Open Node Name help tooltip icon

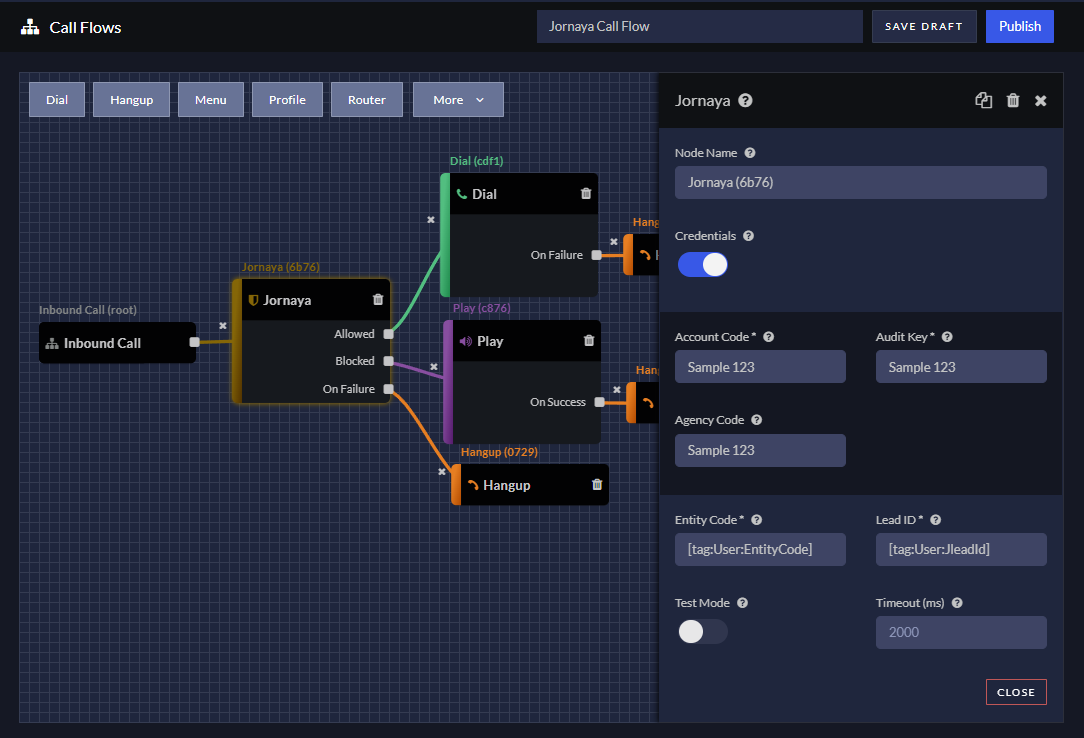pos(750,153)
